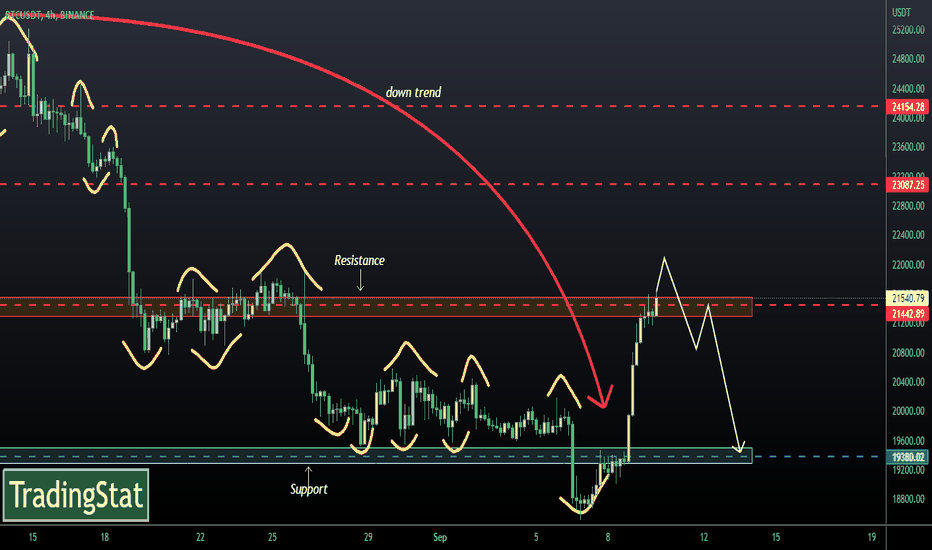Click the USDT currency label on price axis

(901, 12)
